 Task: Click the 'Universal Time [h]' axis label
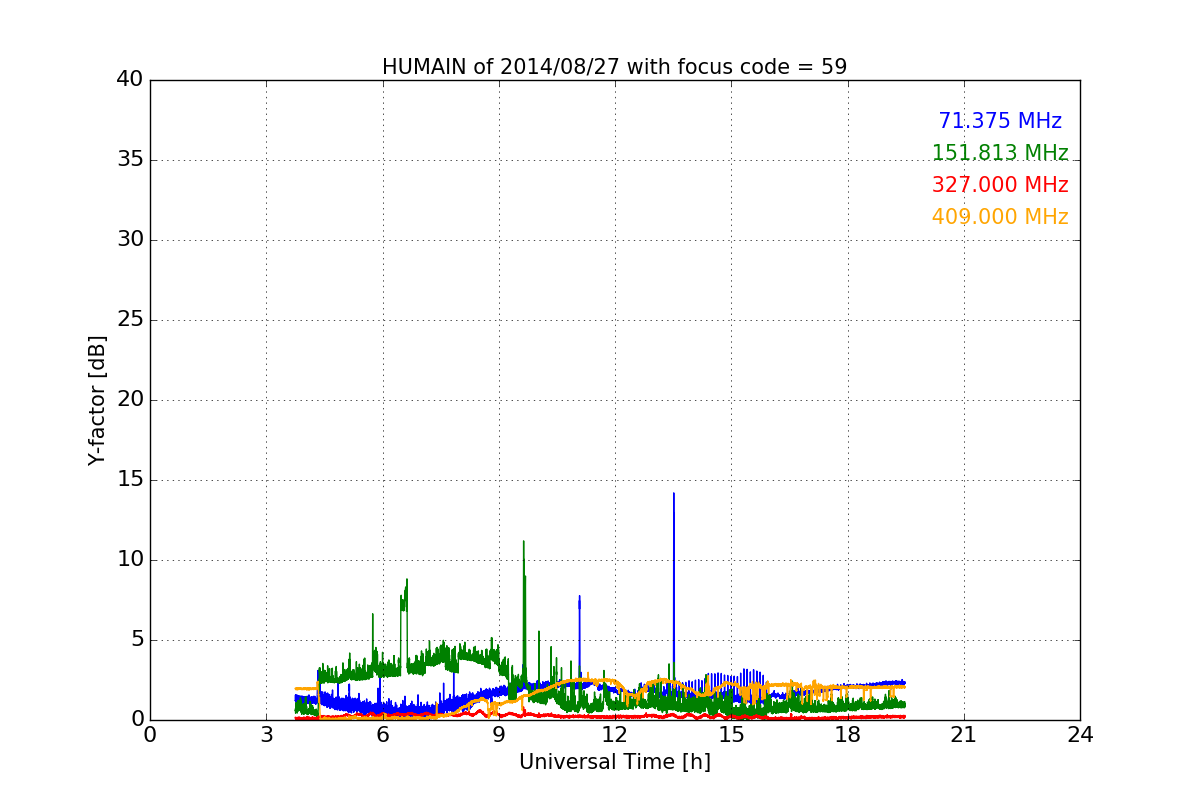pyautogui.click(x=614, y=762)
